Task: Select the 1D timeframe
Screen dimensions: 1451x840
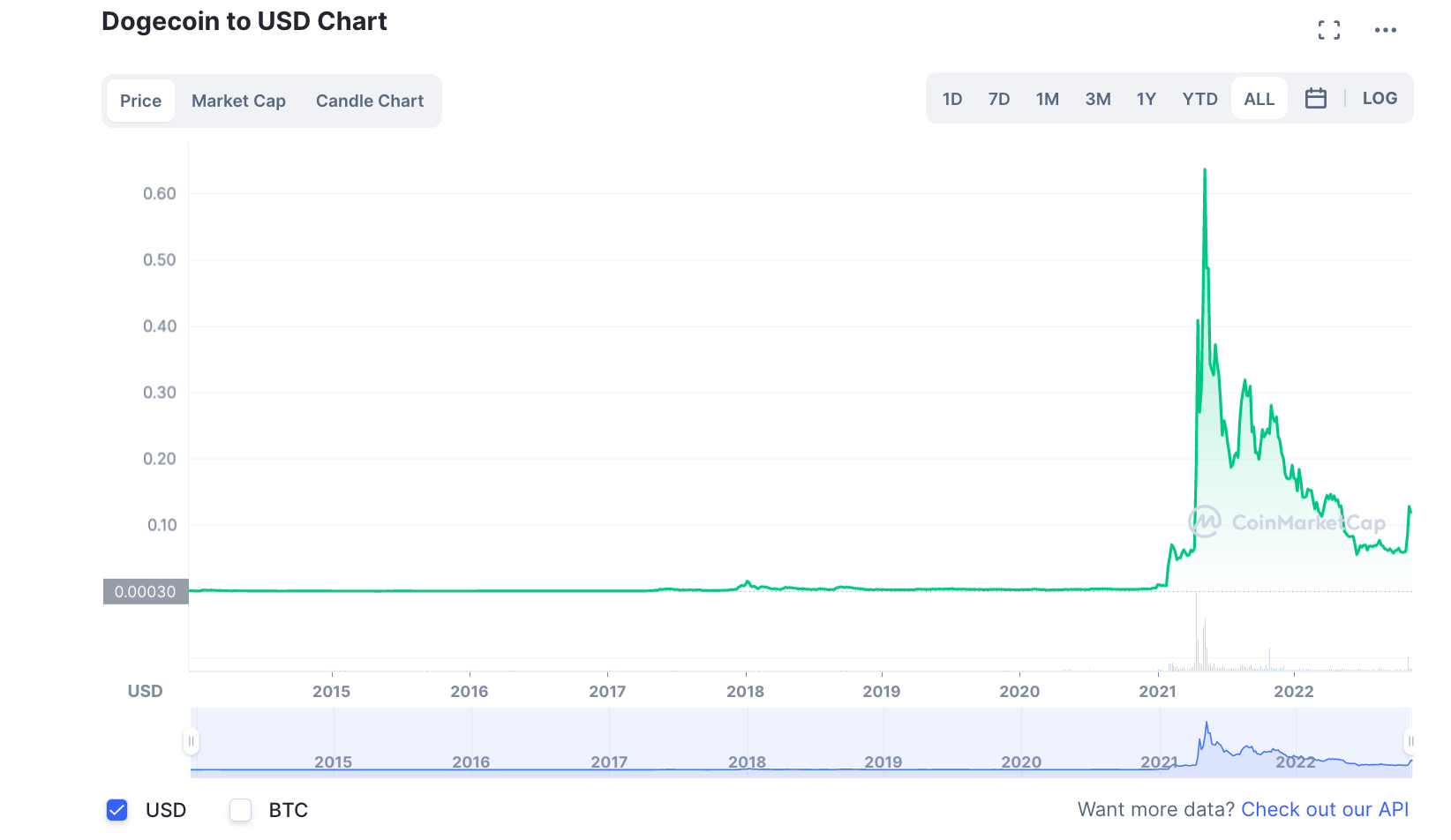Action: click(952, 99)
